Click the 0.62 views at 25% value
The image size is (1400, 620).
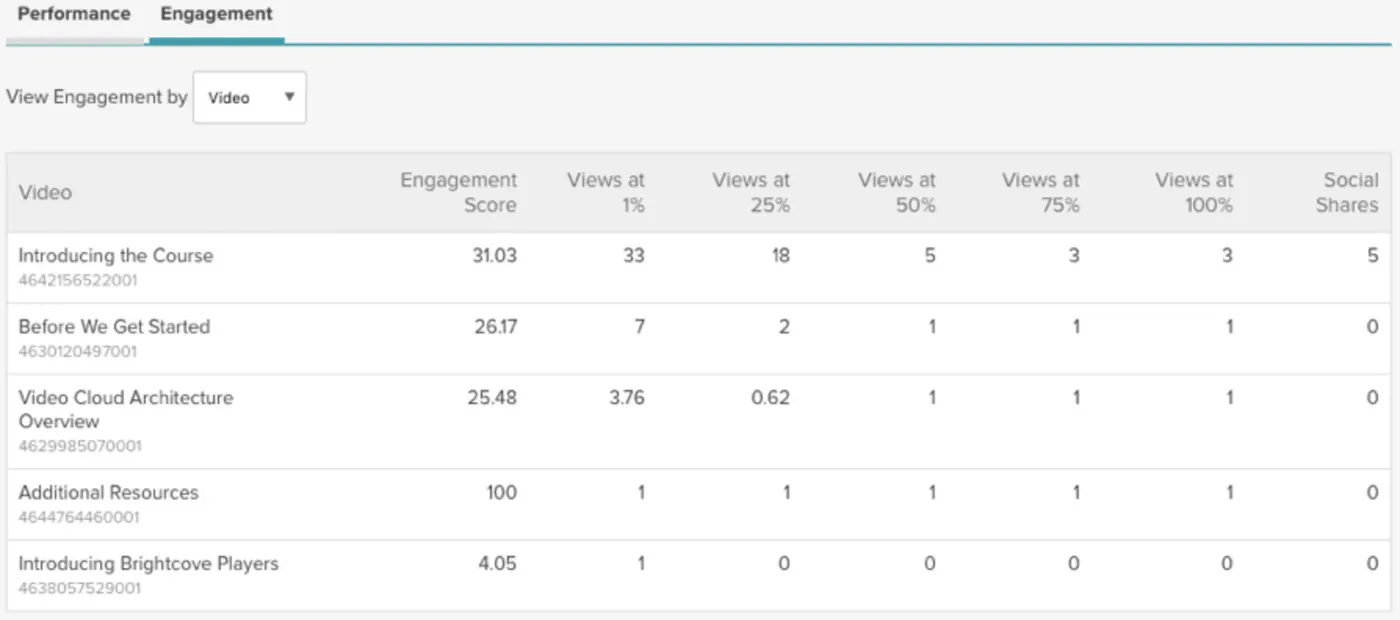(770, 397)
